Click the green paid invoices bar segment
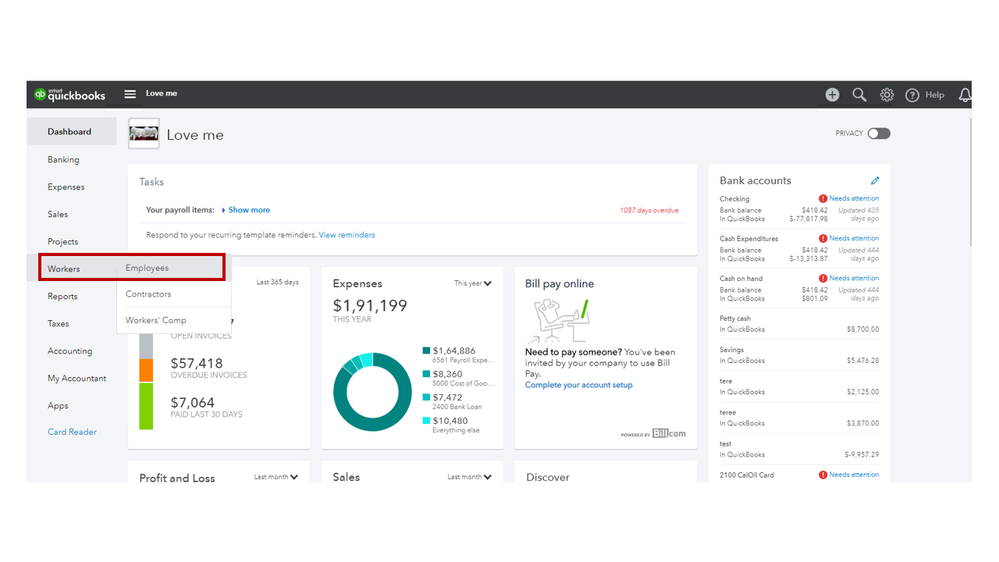 pyautogui.click(x=146, y=406)
